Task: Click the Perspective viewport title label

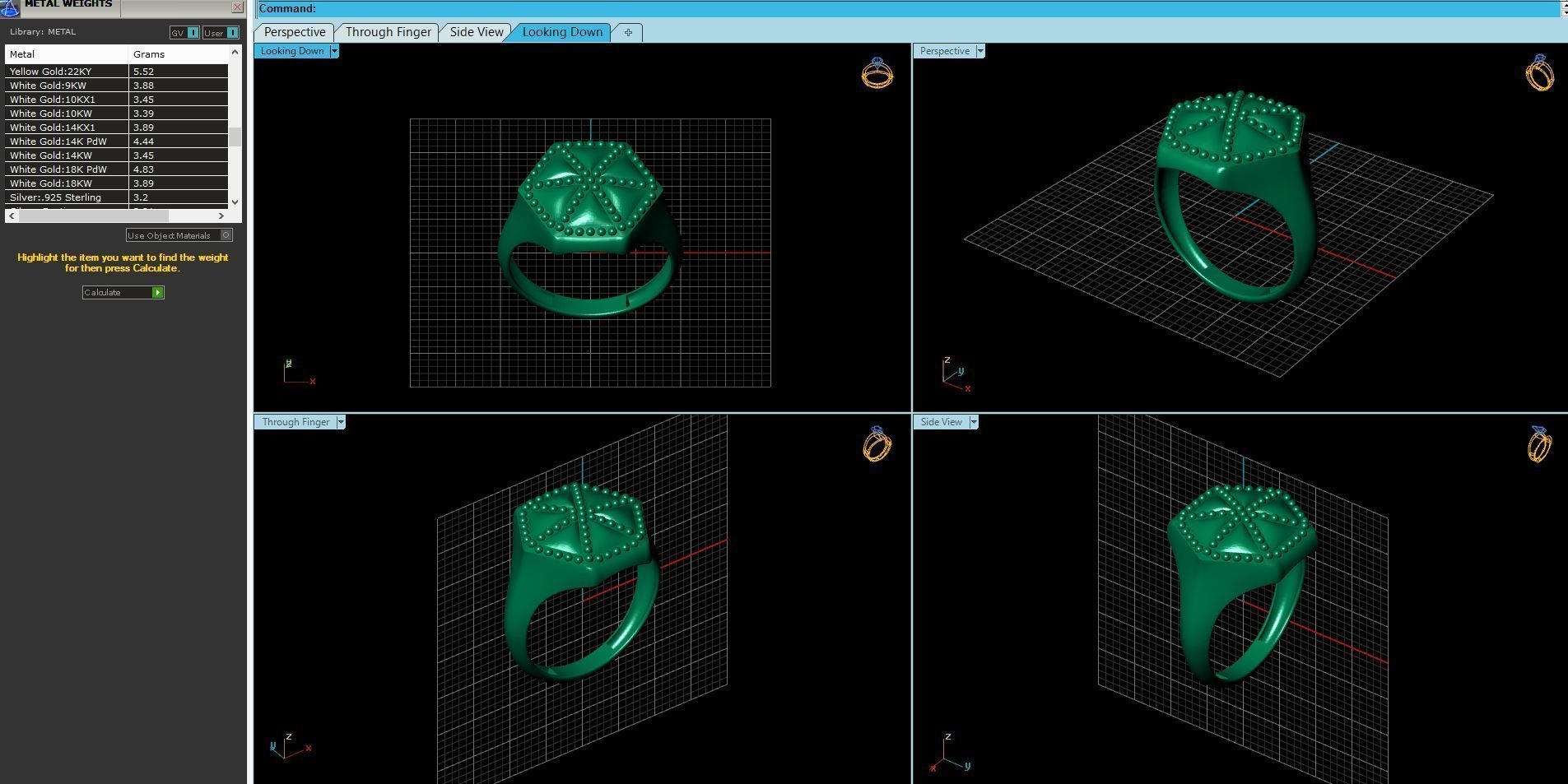Action: (944, 51)
